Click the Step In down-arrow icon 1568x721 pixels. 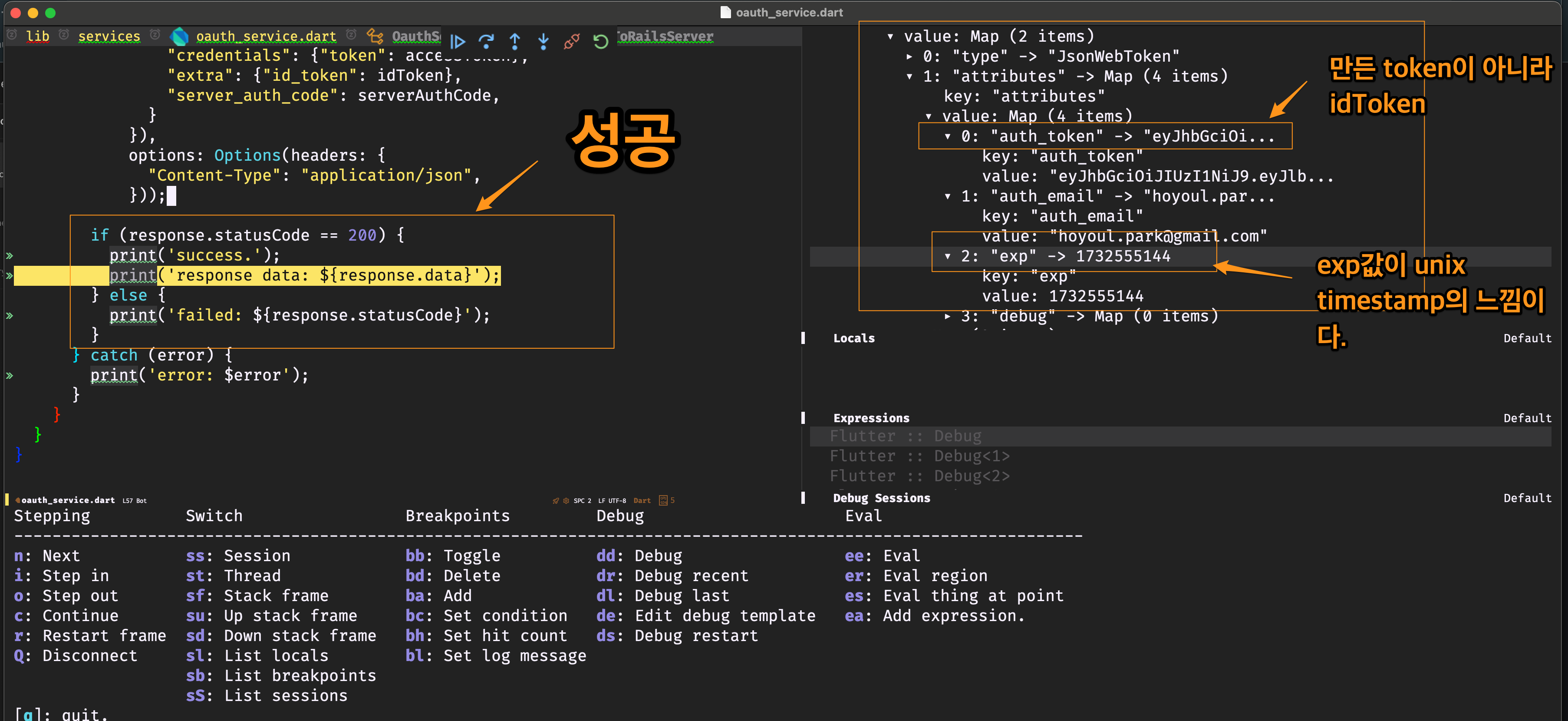543,41
